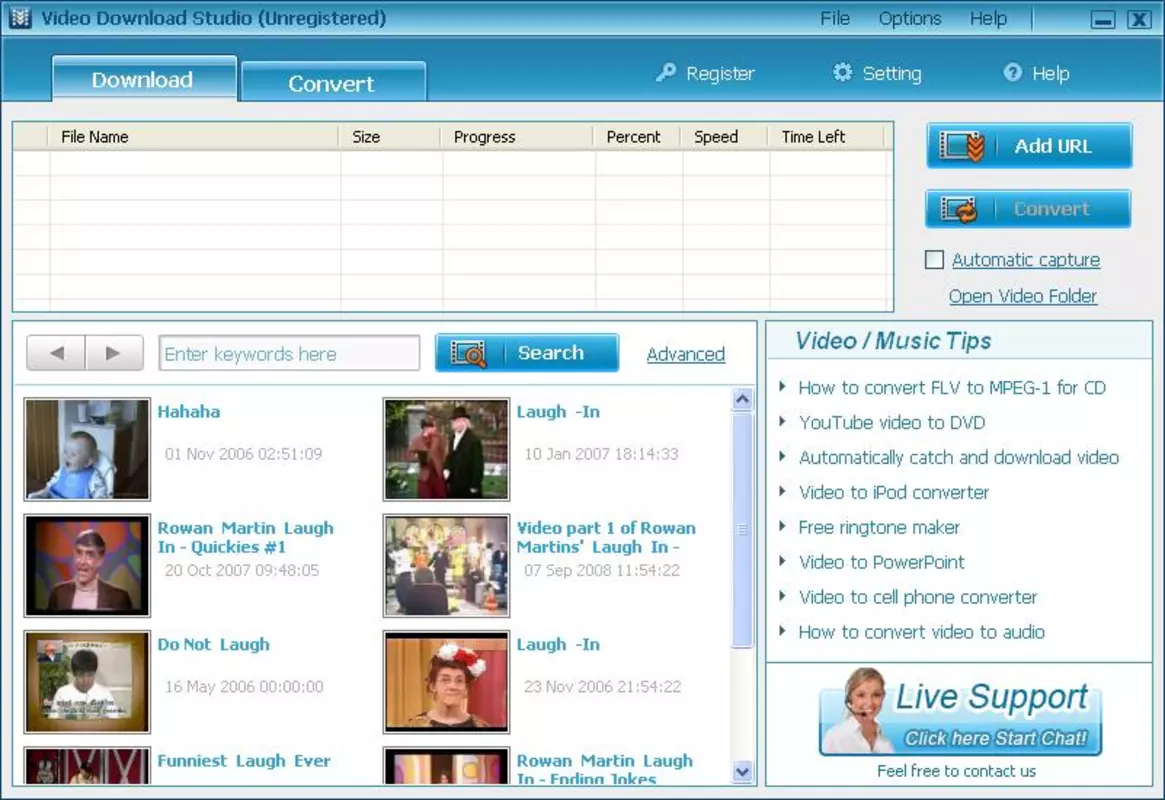This screenshot has width=1165, height=800.
Task: Open the File menu
Action: [x=834, y=19]
